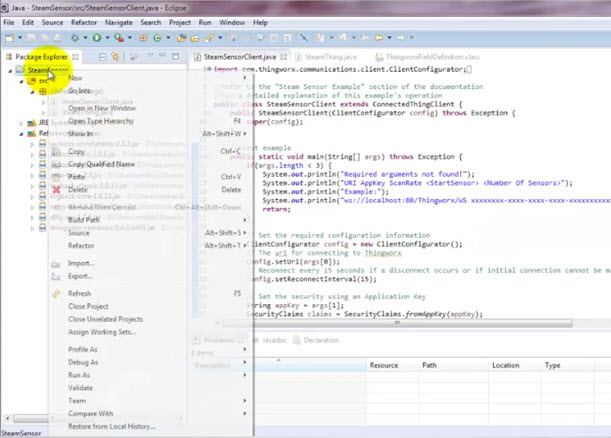Open the Run button dropdown arrow
The width and height of the screenshot is (611, 438).
coord(107,37)
